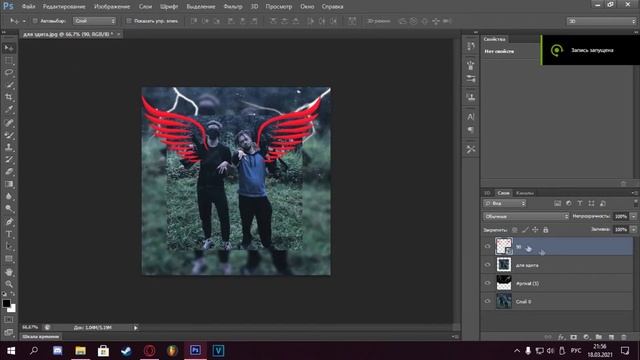The image size is (640, 360).
Task: Open the 3D workspace dropdown
Action: [601, 21]
